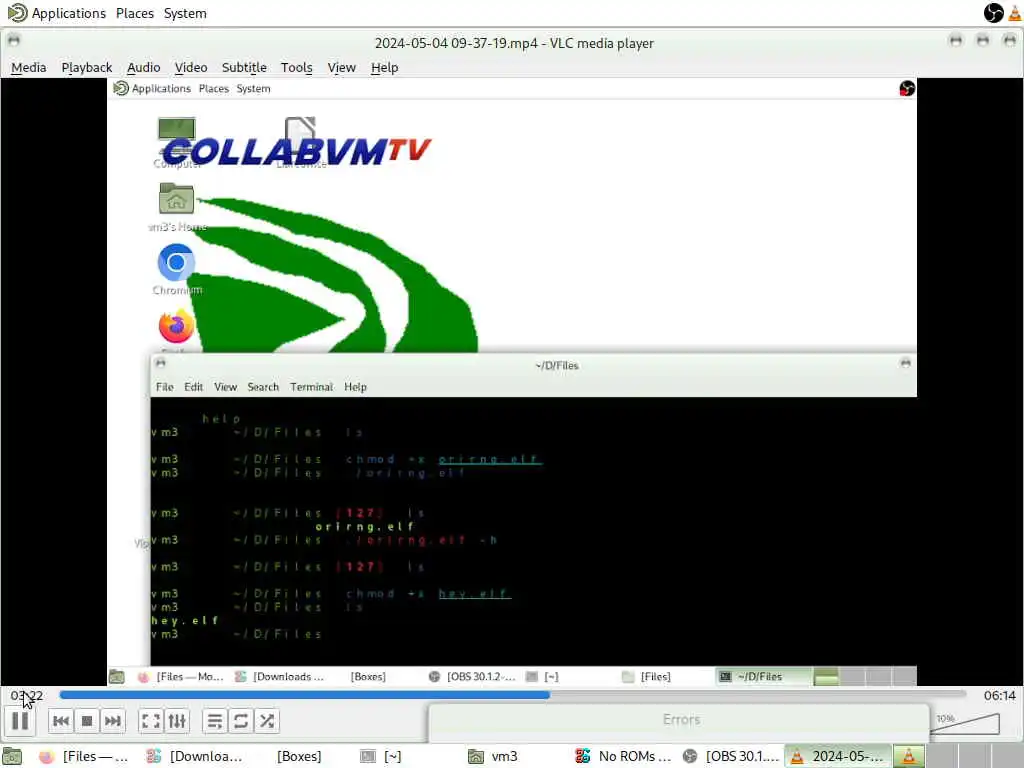Switch to the Files Mozilla Firefox taskbar window
The image size is (1024, 768).
tap(85, 756)
